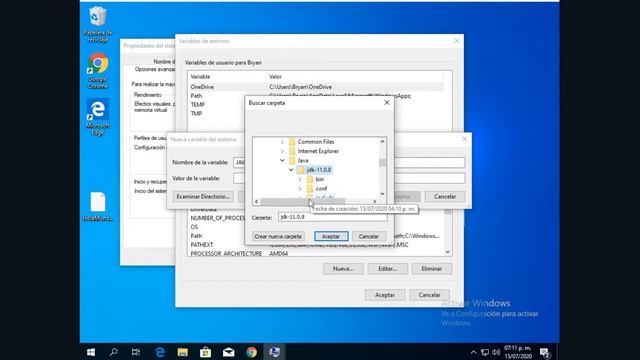
Task: Collapse the Java folder node
Action: click(x=282, y=160)
